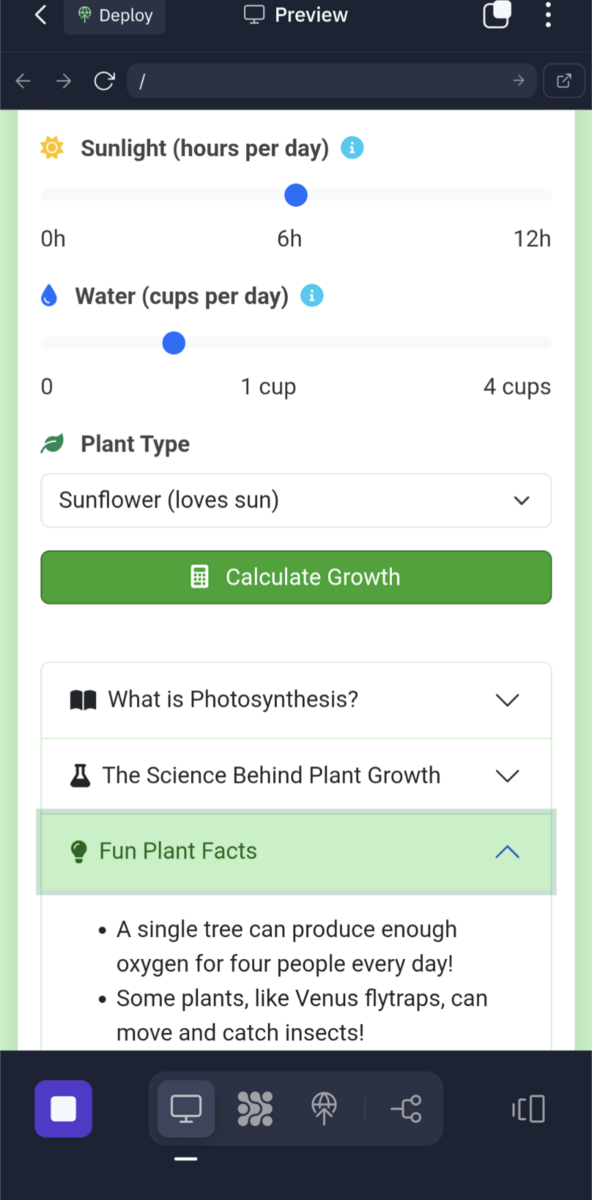Screen dimensions: 592x1200
Task: Show Water info tooltip icon
Action: tap(312, 296)
